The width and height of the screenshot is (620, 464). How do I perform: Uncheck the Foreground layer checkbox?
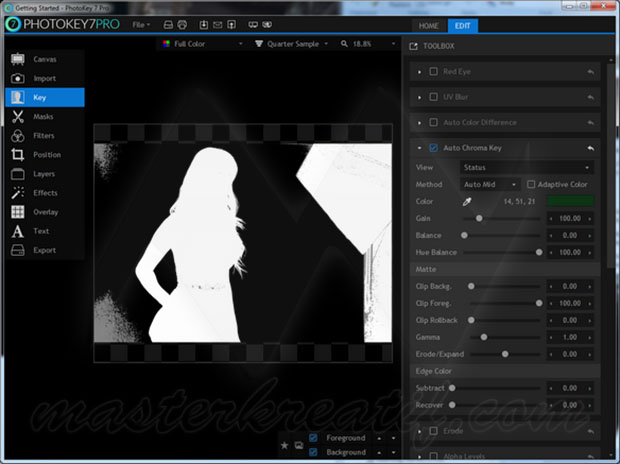[x=314, y=438]
